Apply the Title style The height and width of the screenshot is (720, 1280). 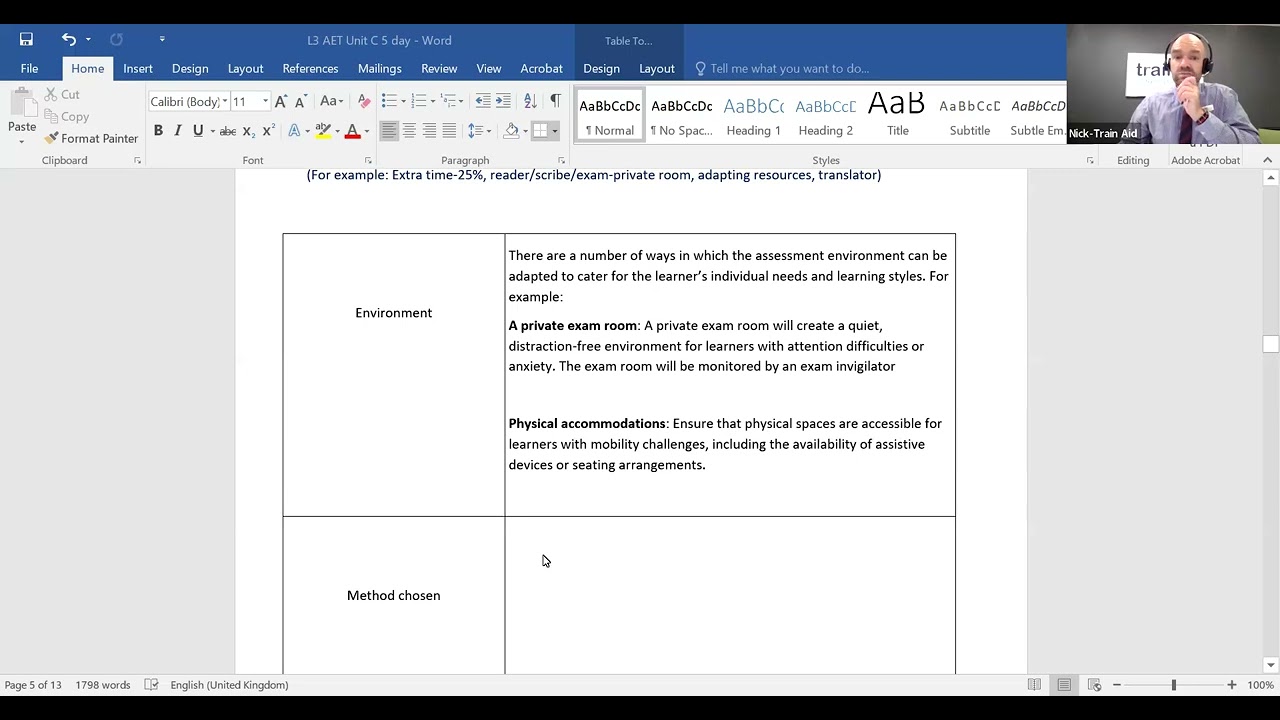(x=898, y=116)
